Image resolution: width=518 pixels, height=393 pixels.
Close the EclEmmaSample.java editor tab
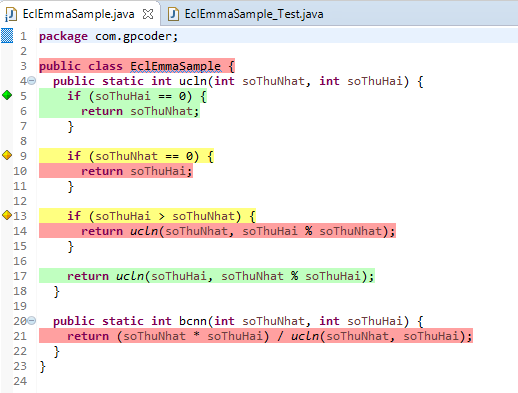tap(148, 14)
